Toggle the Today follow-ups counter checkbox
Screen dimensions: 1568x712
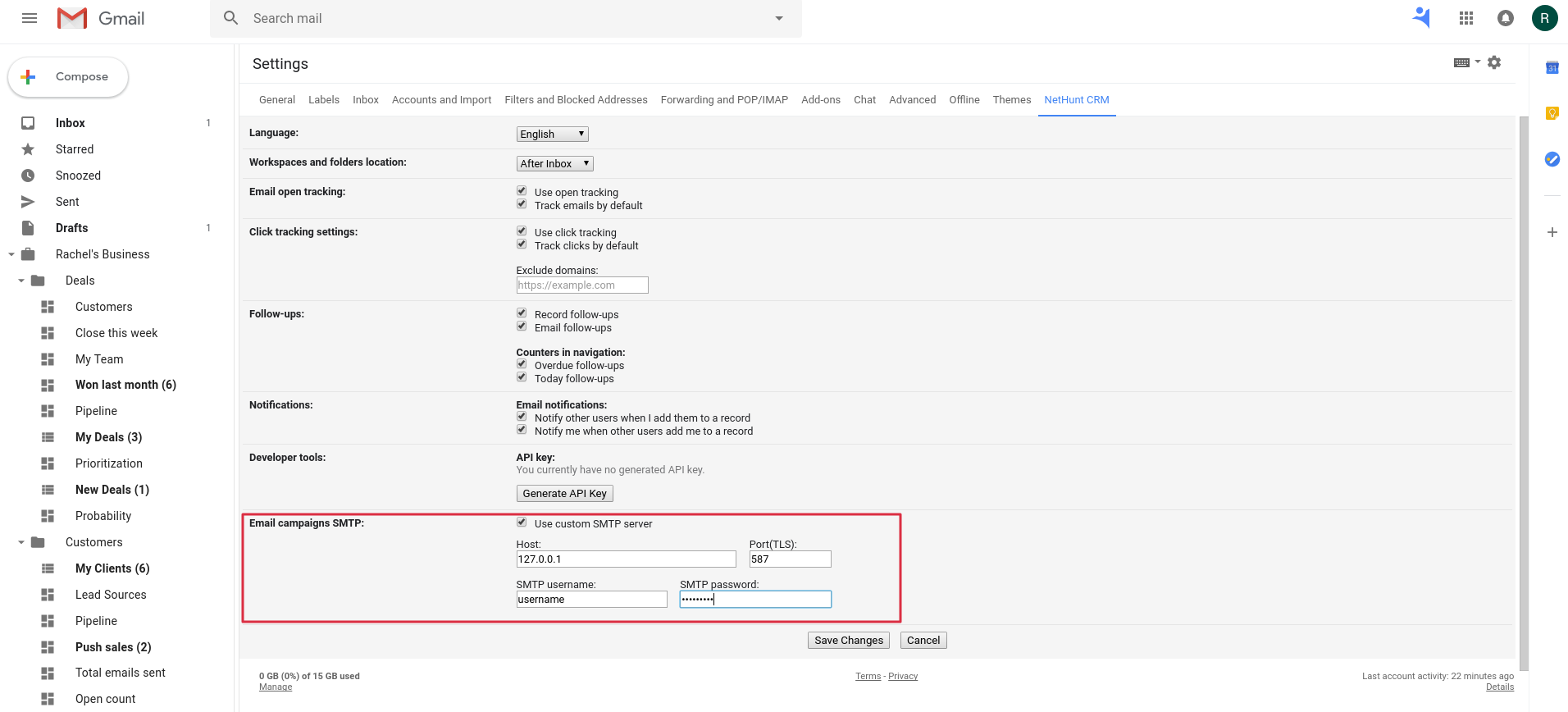click(x=522, y=377)
